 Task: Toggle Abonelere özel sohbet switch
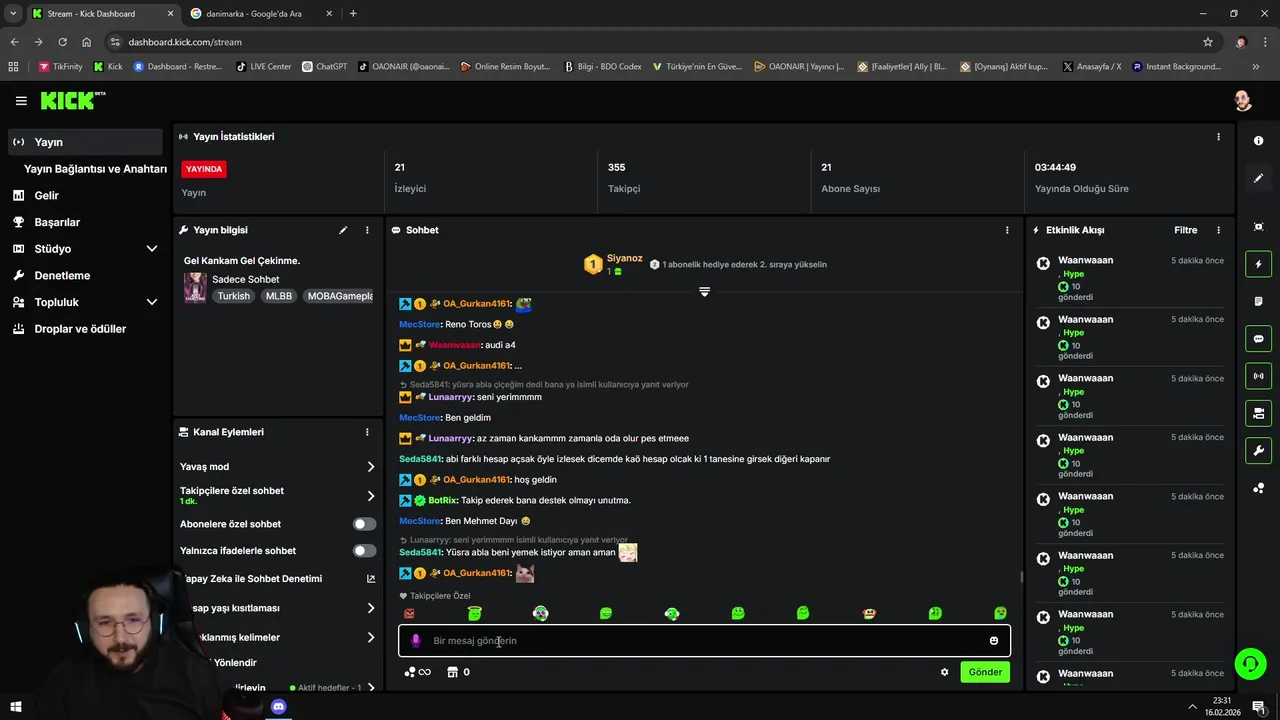click(x=364, y=524)
